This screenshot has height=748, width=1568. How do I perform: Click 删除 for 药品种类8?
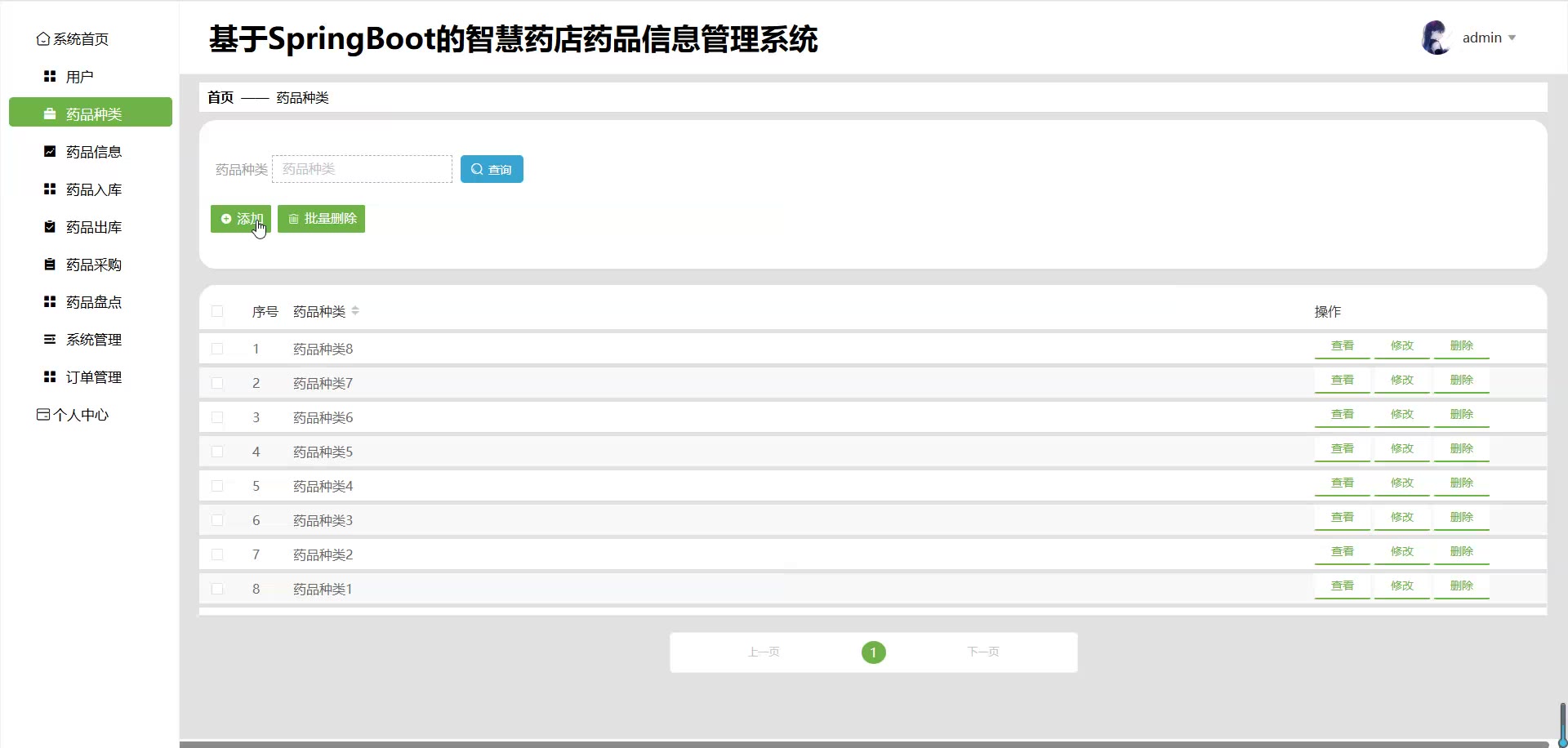click(x=1462, y=346)
